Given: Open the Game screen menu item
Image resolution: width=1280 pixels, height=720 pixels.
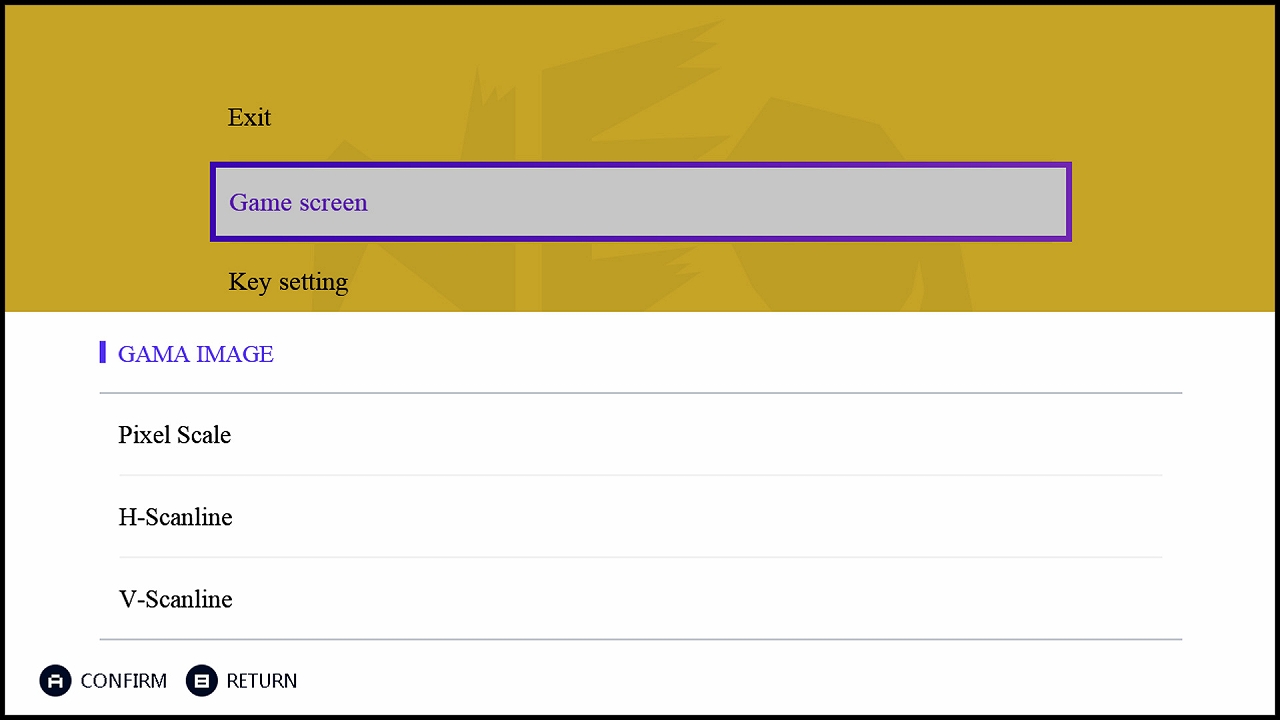Looking at the screenshot, I should point(640,202).
